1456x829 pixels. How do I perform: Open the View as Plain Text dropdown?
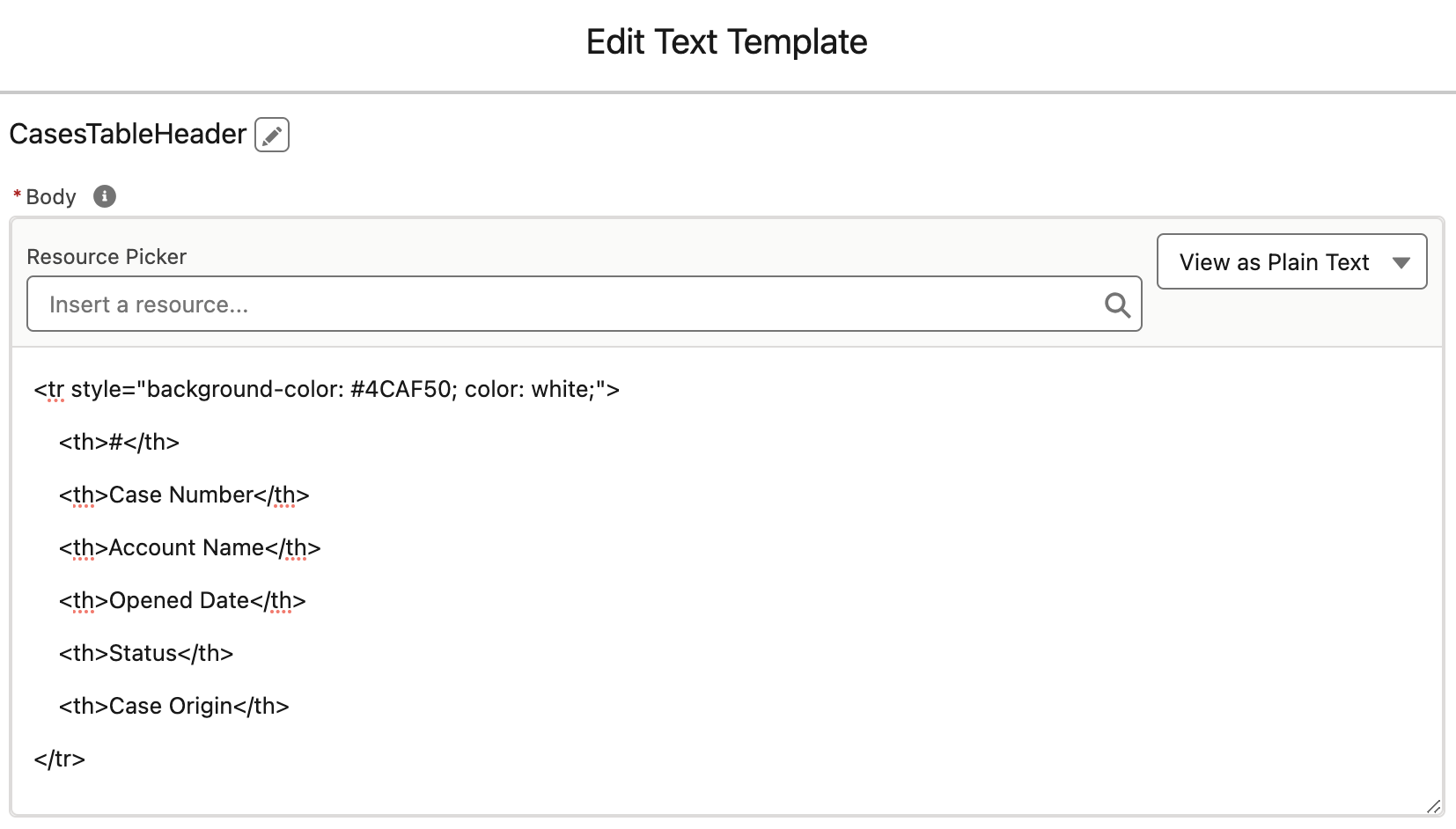tap(1291, 261)
